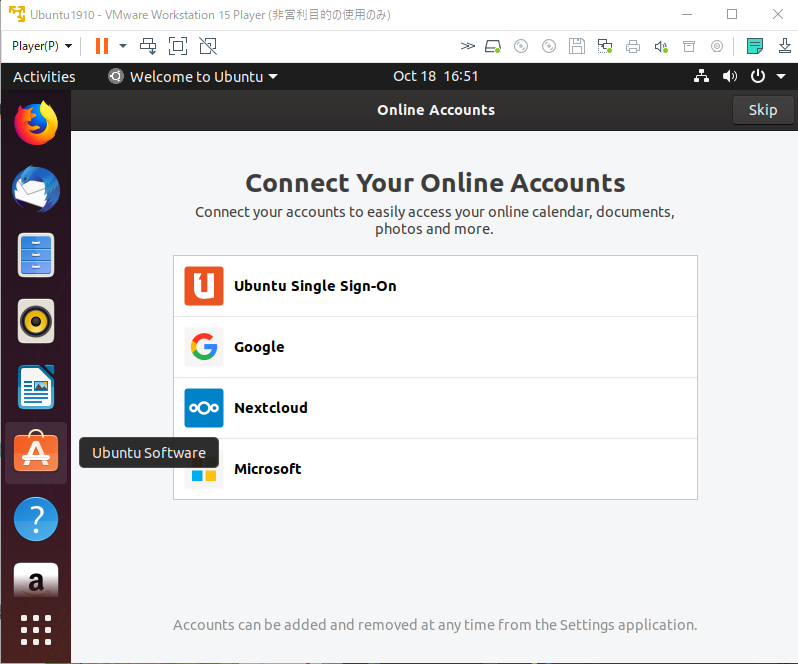Open the Player(P) menu
This screenshot has width=798, height=664.
point(42,46)
